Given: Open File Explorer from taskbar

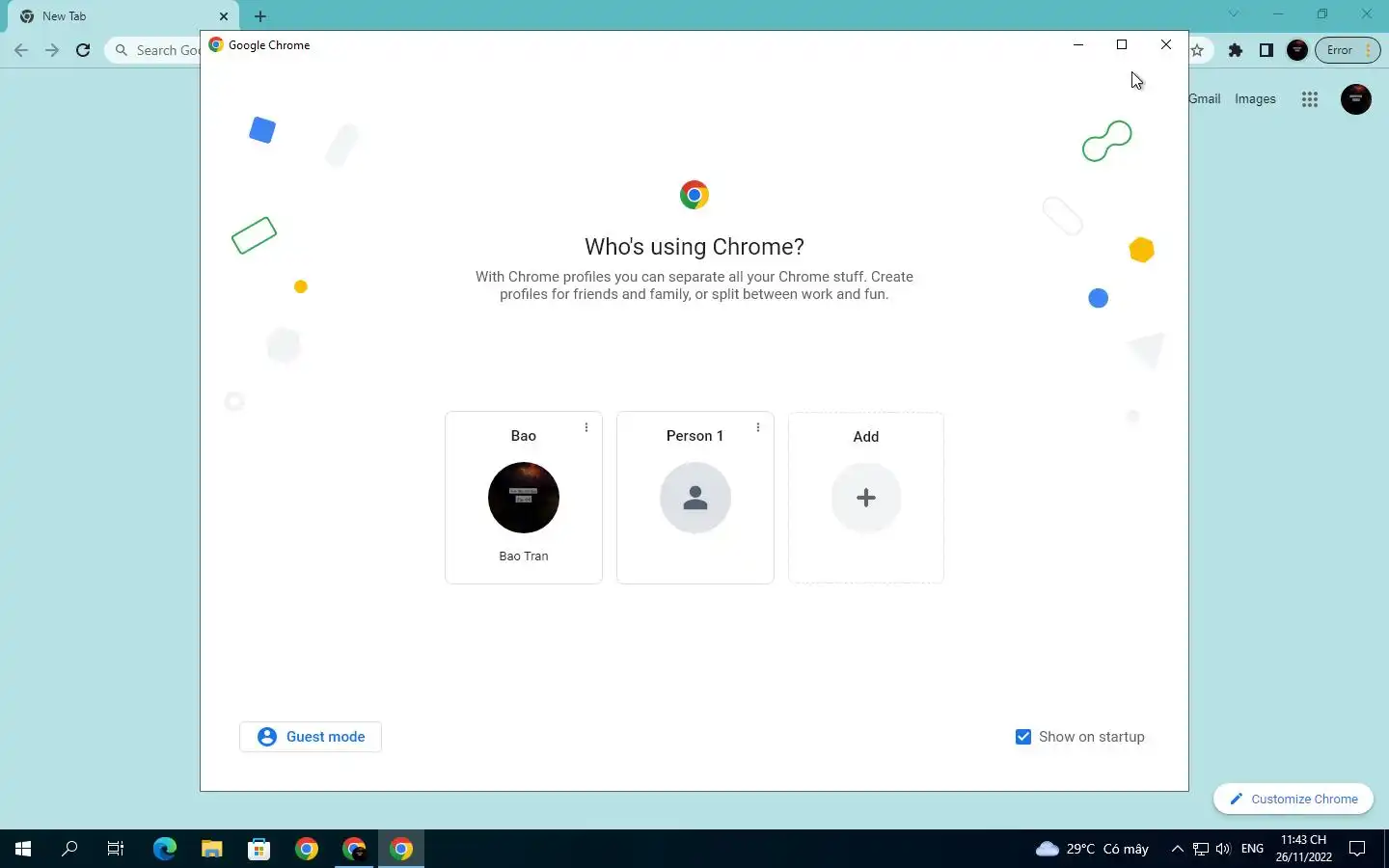Looking at the screenshot, I should click(x=211, y=849).
